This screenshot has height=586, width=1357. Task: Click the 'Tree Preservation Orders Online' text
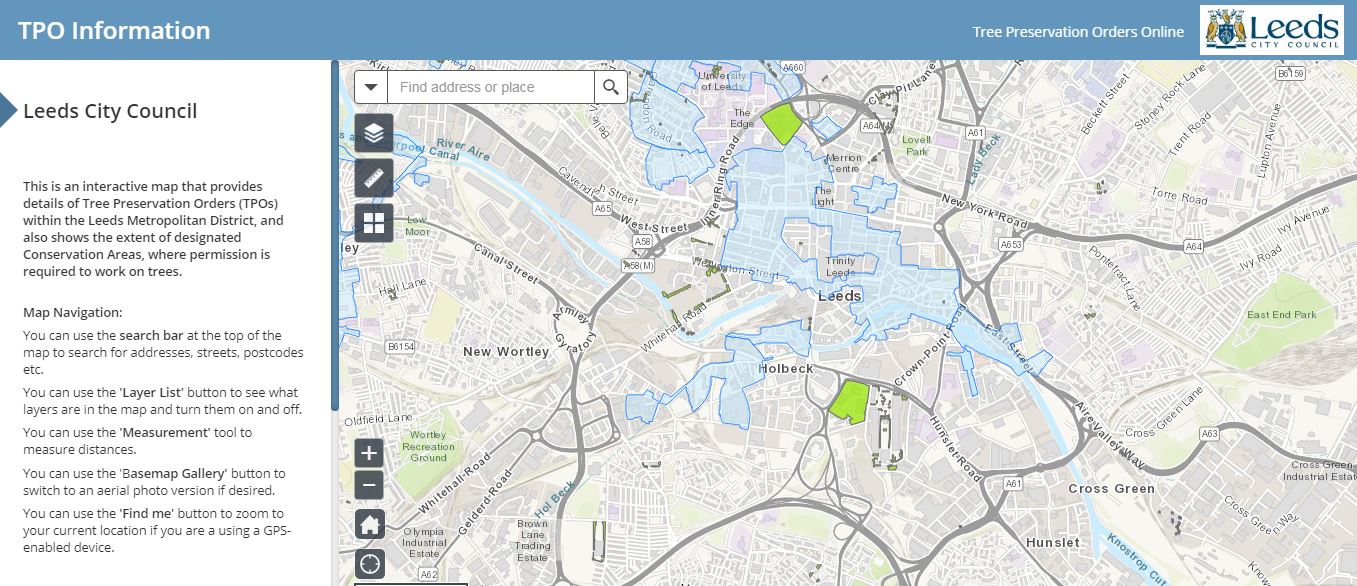[1078, 32]
